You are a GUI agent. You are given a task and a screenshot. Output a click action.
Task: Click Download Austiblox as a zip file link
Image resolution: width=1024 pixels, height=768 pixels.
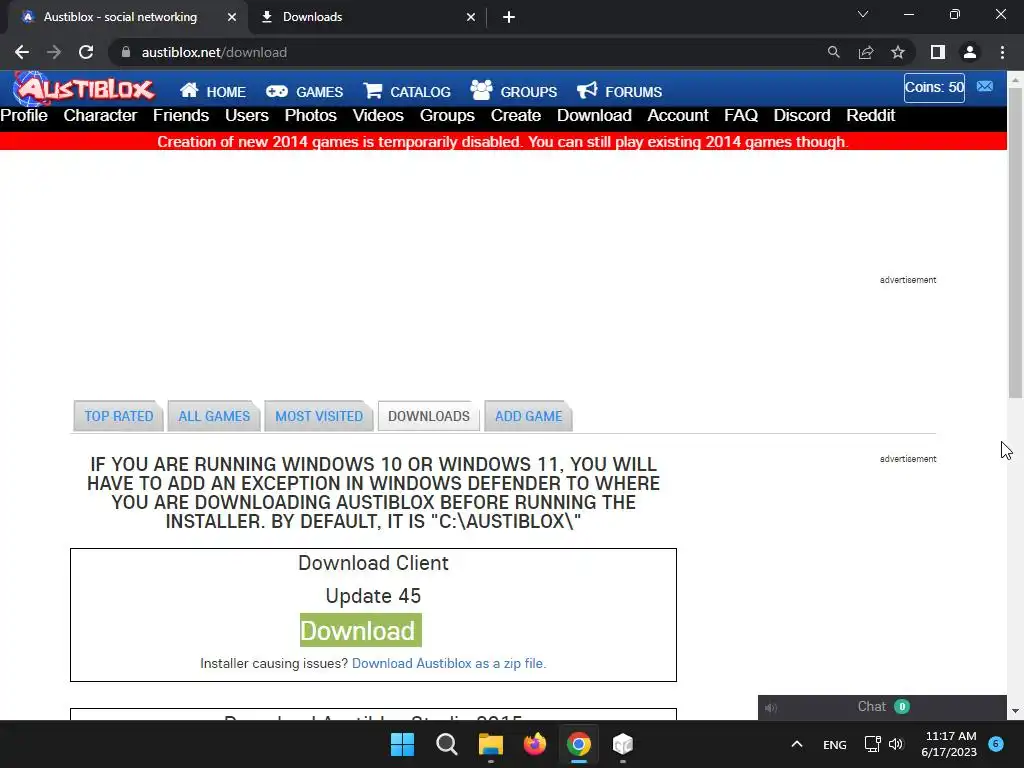click(449, 664)
